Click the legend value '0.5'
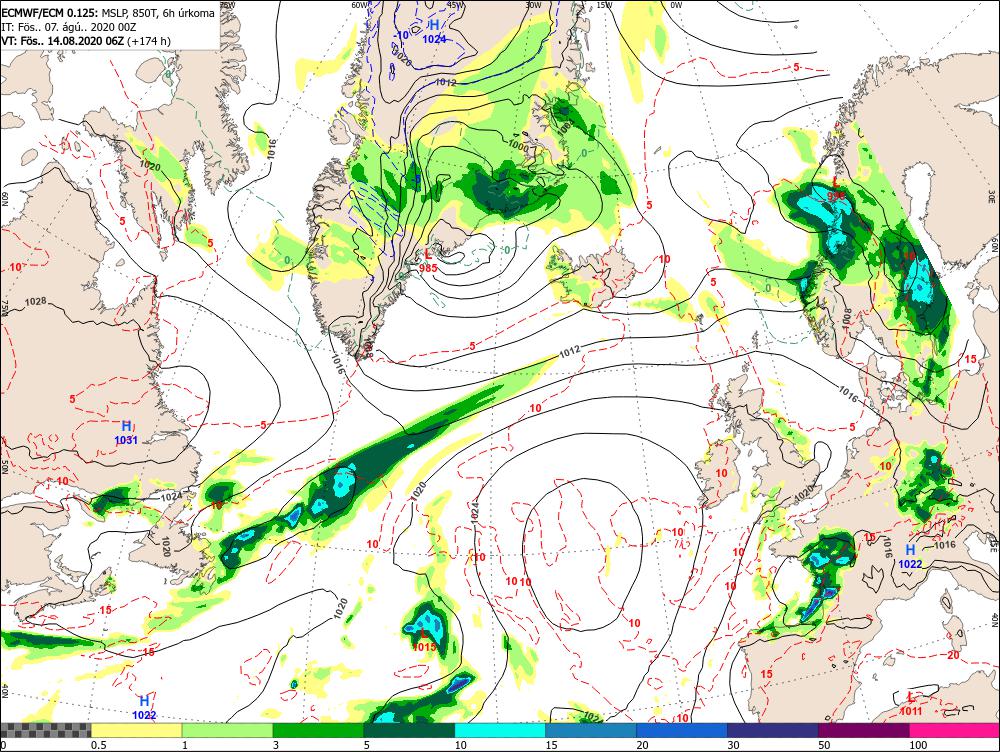Image resolution: width=1000 pixels, height=752 pixels. pyautogui.click(x=98, y=745)
